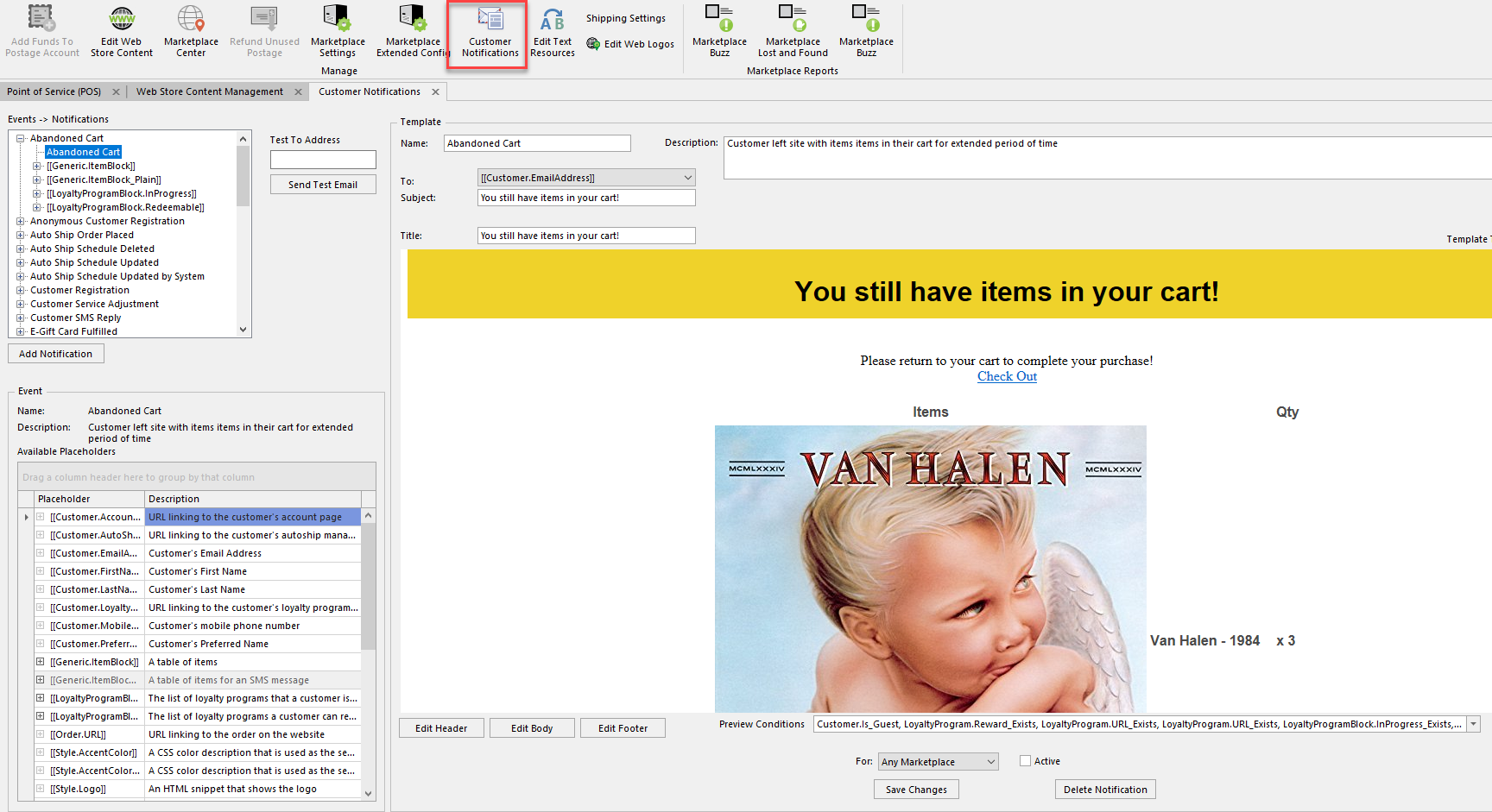Expand Auto Ship Order Placed node

tap(20, 235)
